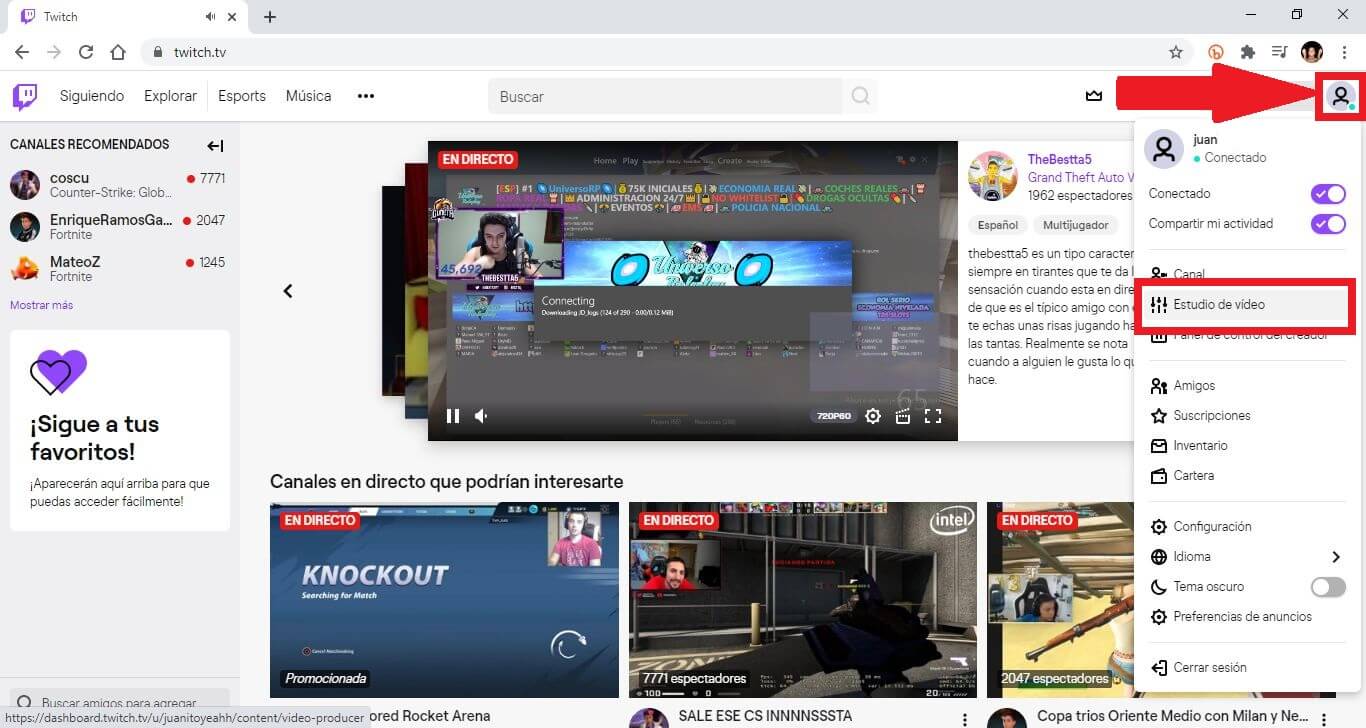Image resolution: width=1366 pixels, height=728 pixels.
Task: Click Mostrar más under recommended channels
Action: pyautogui.click(x=41, y=305)
